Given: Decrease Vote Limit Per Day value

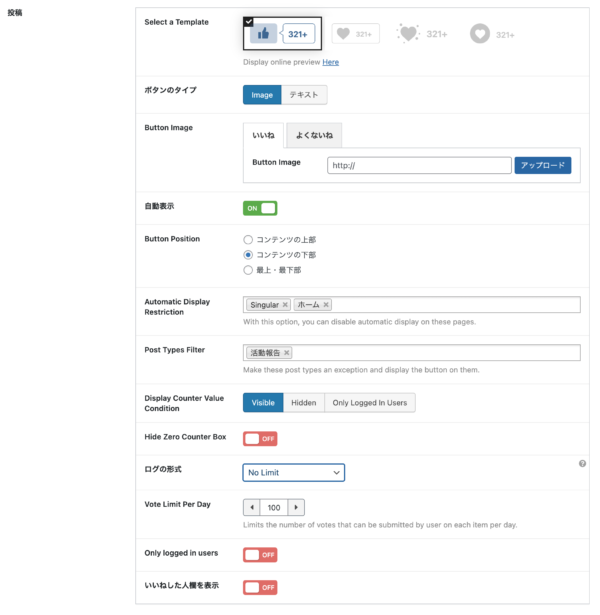Looking at the screenshot, I should pyautogui.click(x=251, y=508).
